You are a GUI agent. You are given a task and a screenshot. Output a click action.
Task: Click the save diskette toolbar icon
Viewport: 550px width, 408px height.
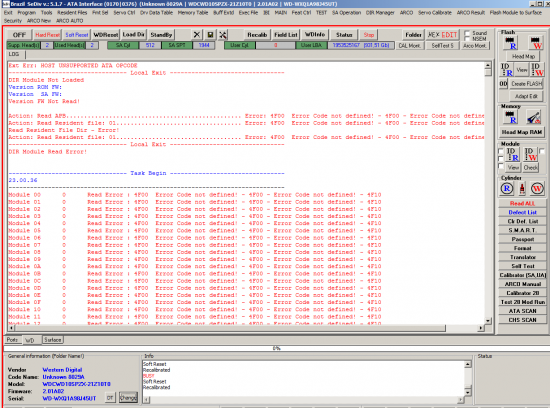(210, 35)
